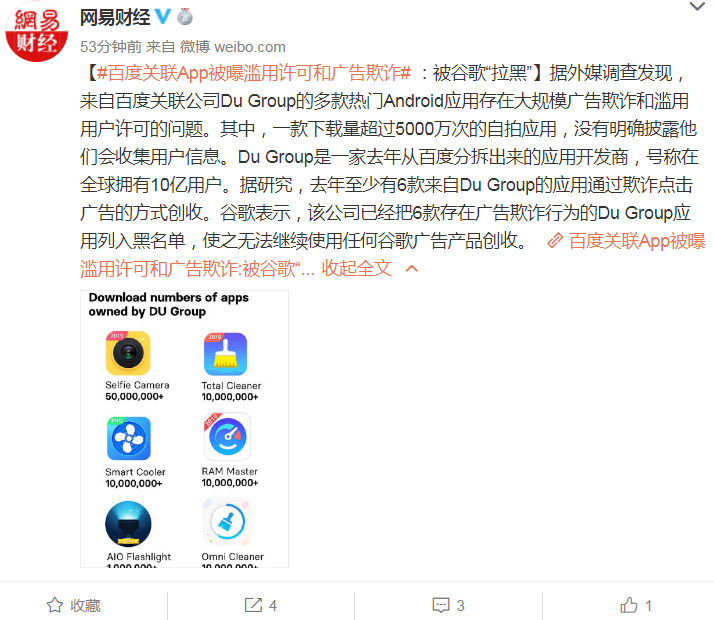This screenshot has width=714, height=620.
Task: Click the orange paperclip link icon
Action: pyautogui.click(x=555, y=241)
